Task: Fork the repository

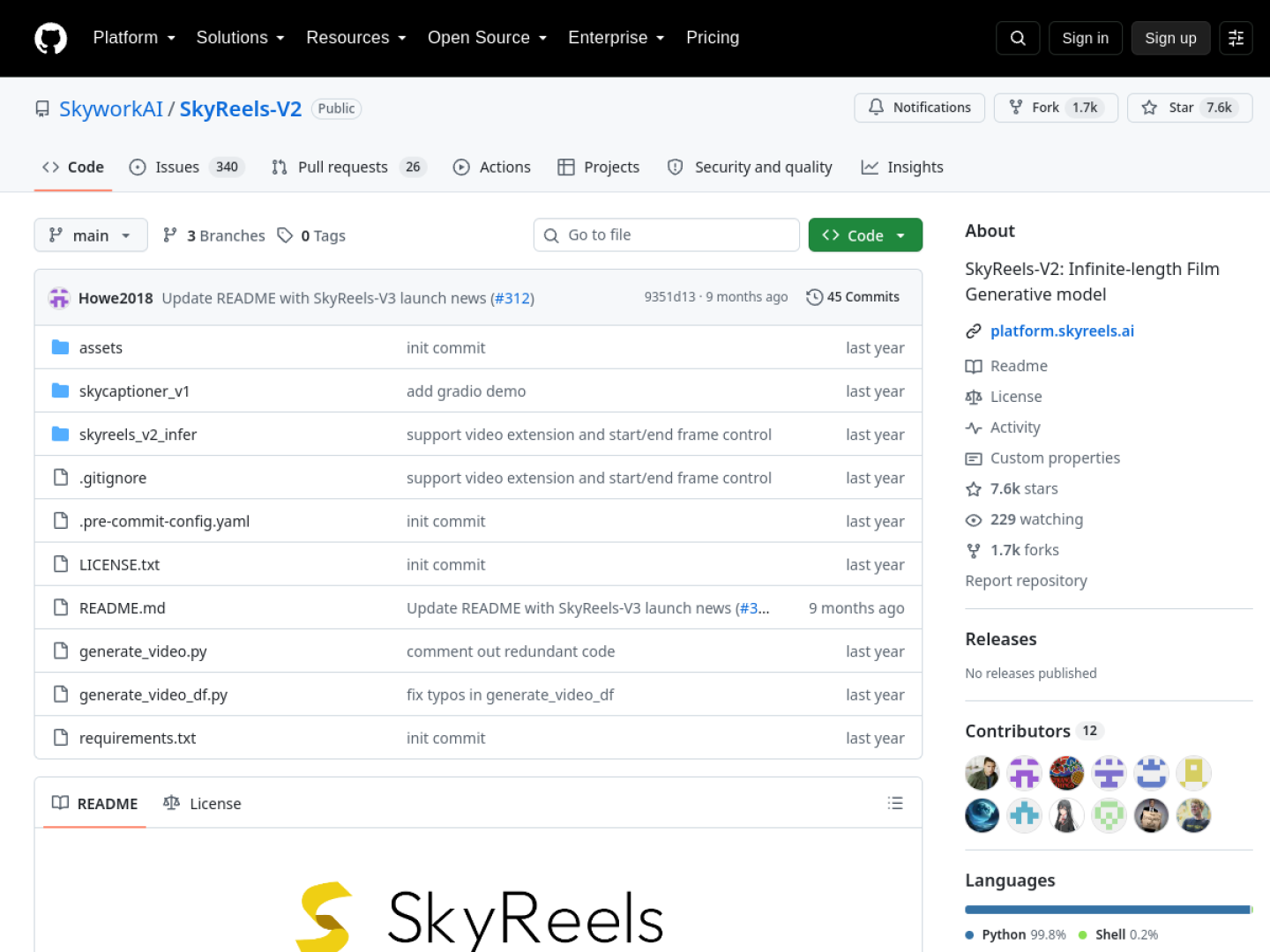Action: [1056, 108]
